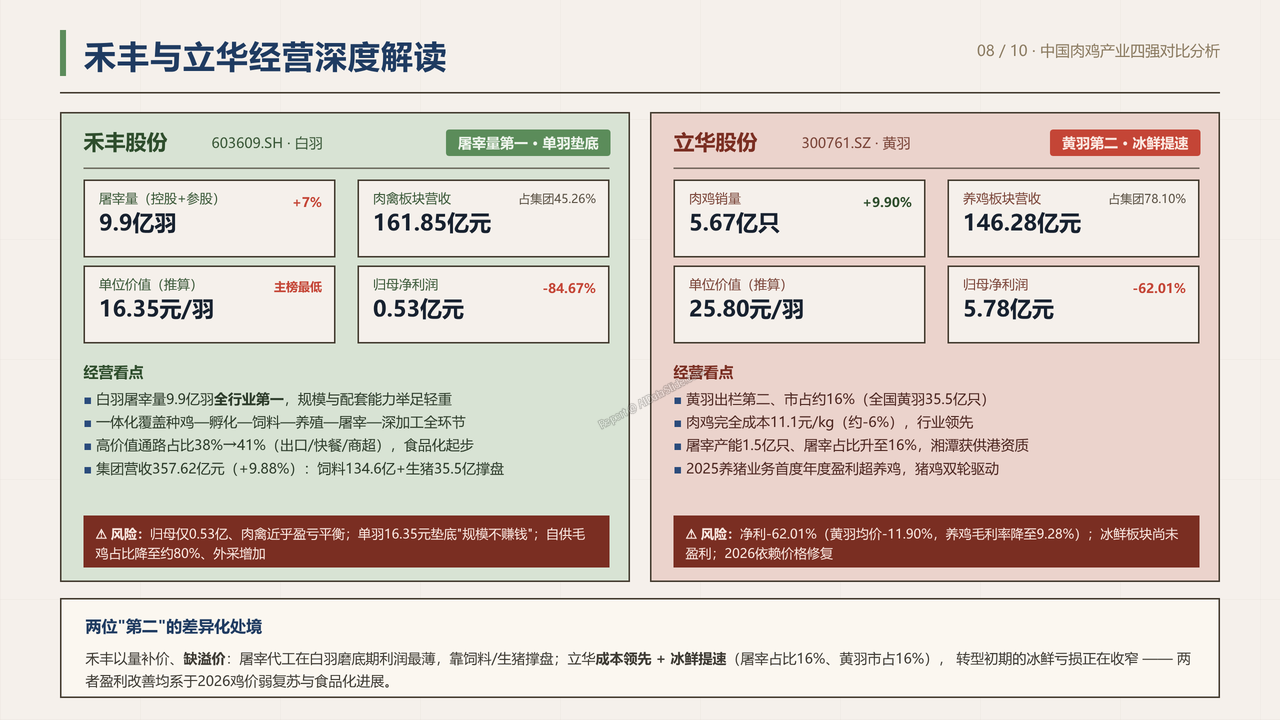The image size is (1280, 720).
Task: Click the 肉鸡销量 label
Action: point(715,199)
